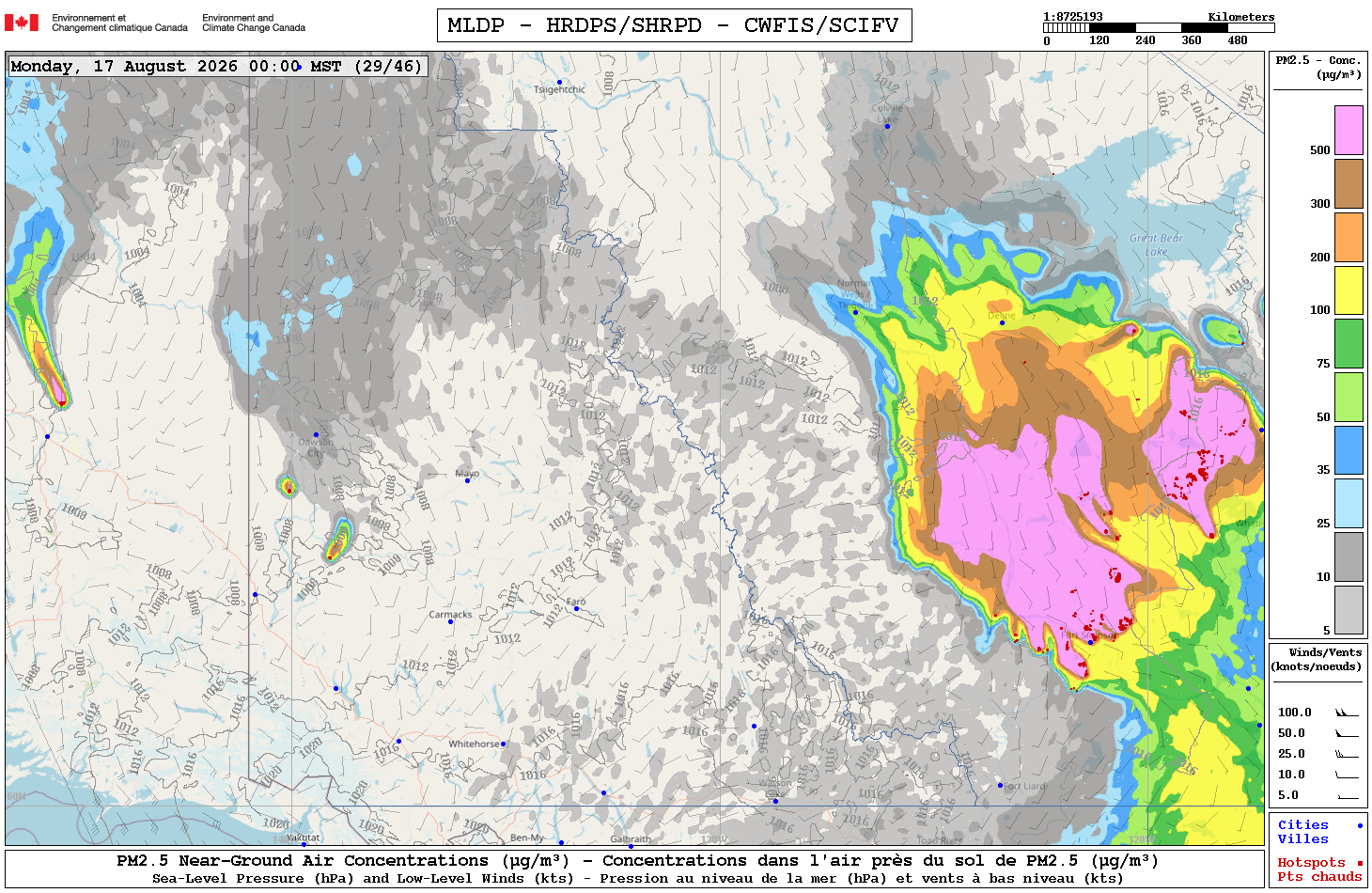Click the brown 300–500 legend swatch
The image size is (1372, 893).
[x=1349, y=183]
